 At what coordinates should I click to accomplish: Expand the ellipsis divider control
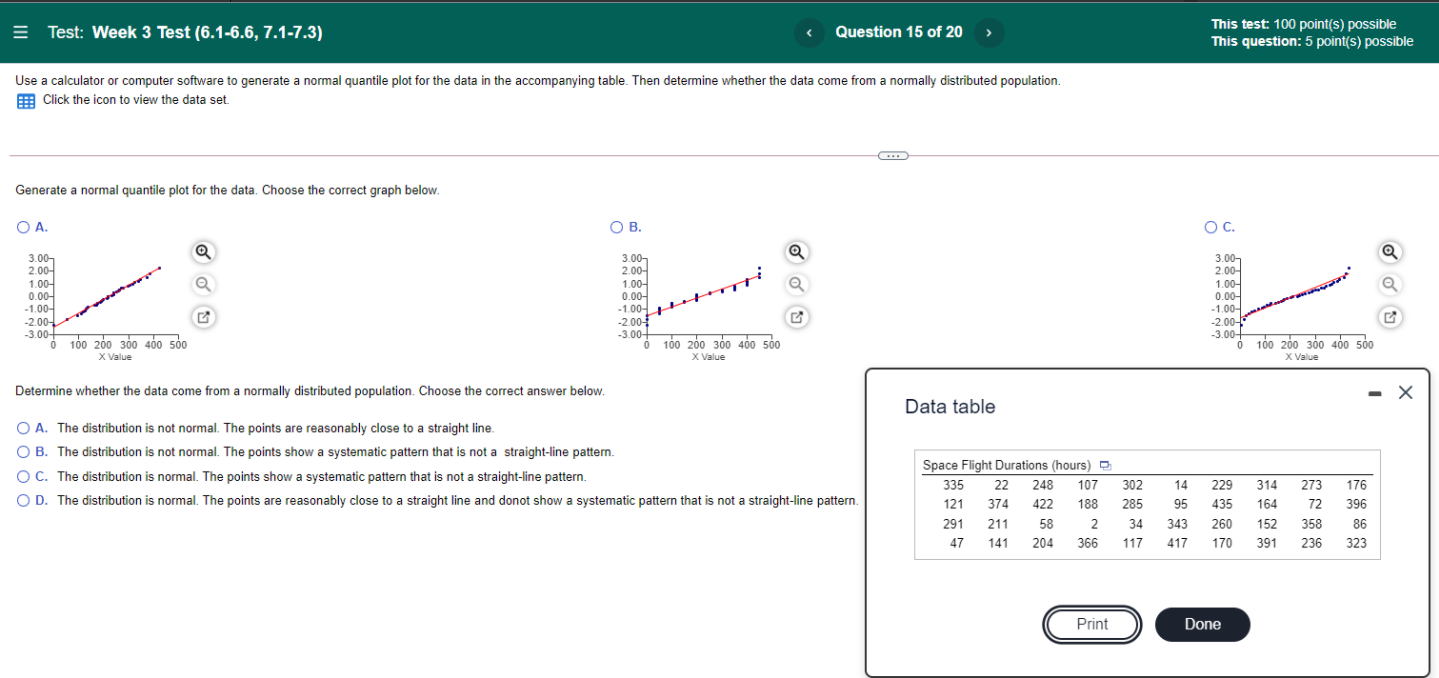[891, 155]
